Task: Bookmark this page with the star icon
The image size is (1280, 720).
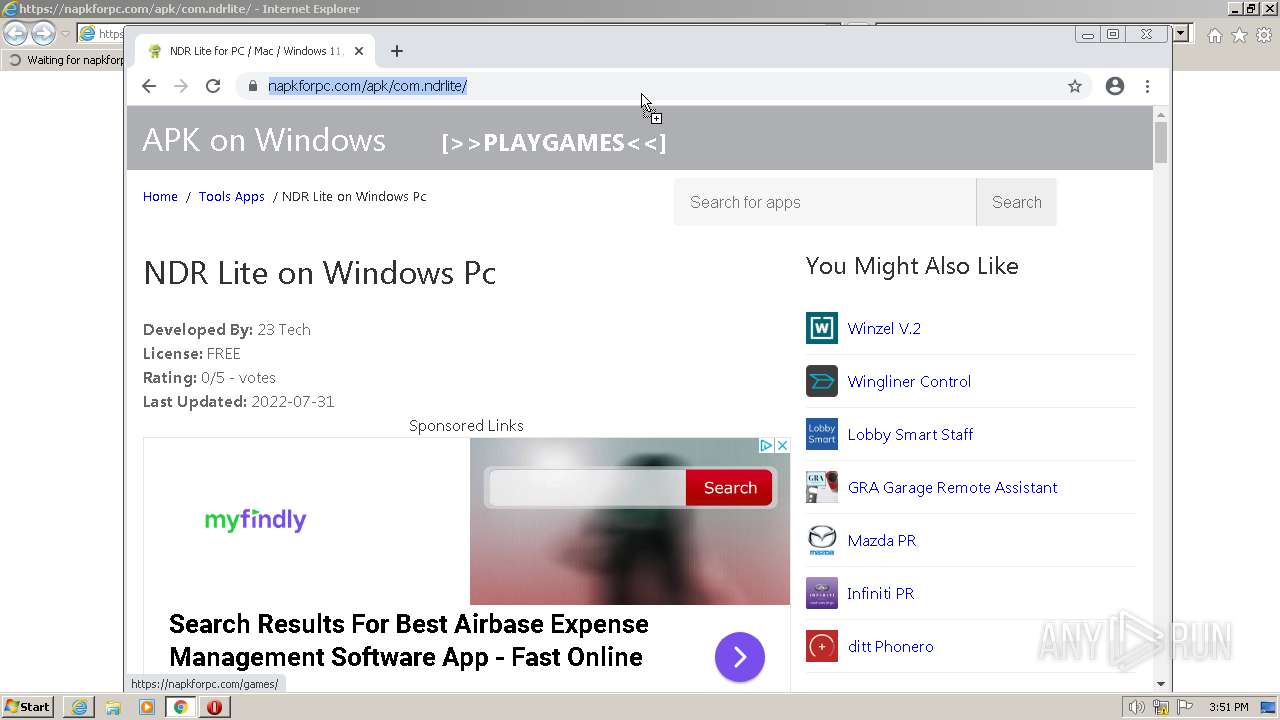Action: click(x=1075, y=86)
